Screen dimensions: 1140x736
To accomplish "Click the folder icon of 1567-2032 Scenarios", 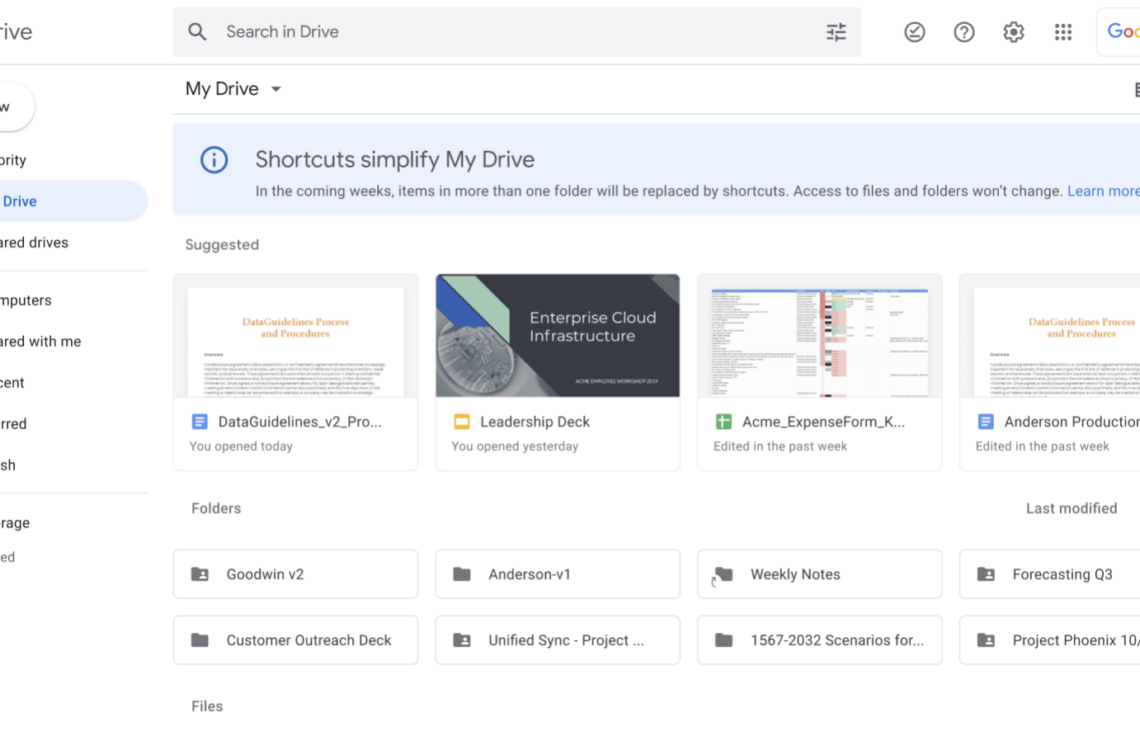I will pyautogui.click(x=723, y=640).
